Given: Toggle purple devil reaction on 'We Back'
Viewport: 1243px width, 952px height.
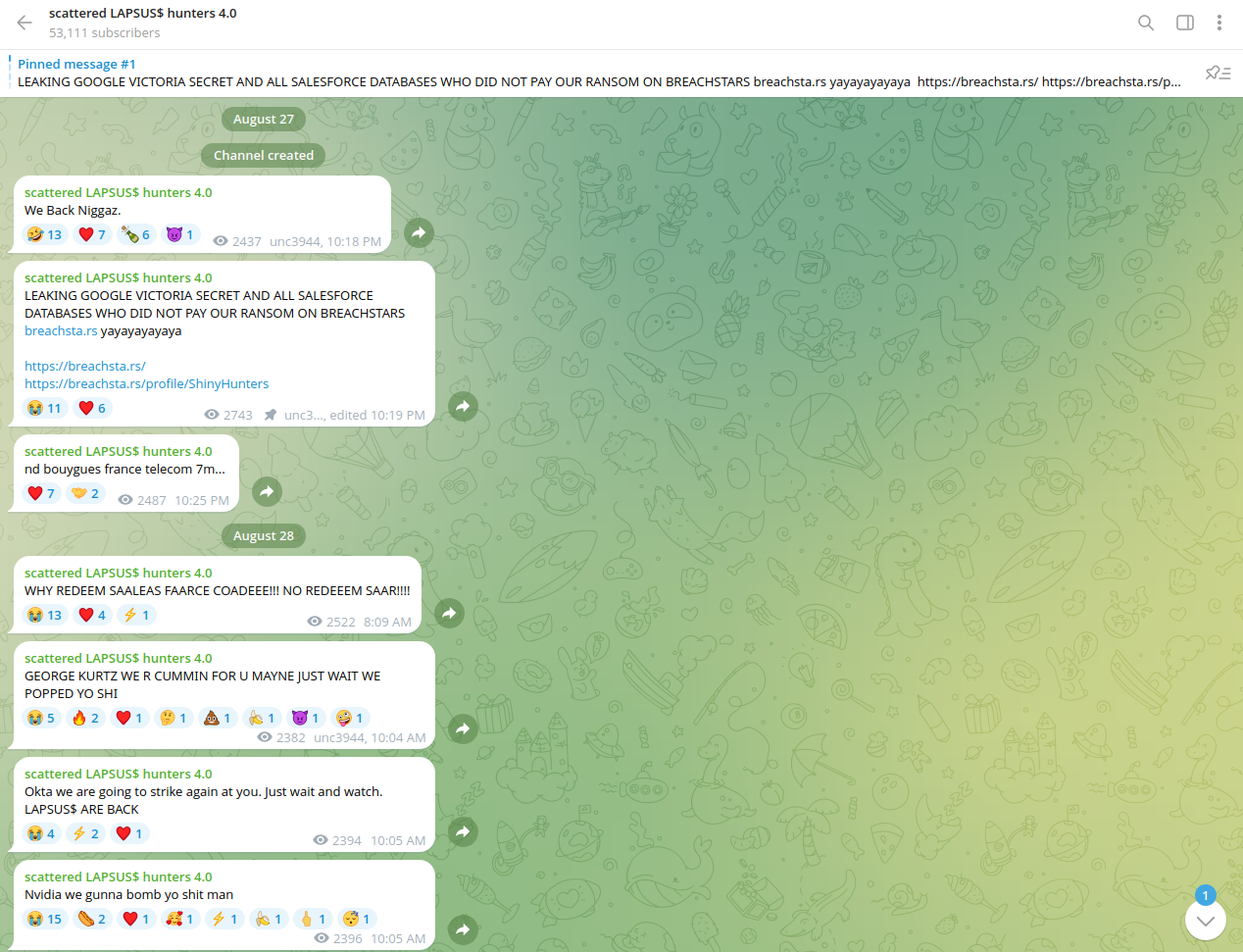Looking at the screenshot, I should click(x=180, y=234).
